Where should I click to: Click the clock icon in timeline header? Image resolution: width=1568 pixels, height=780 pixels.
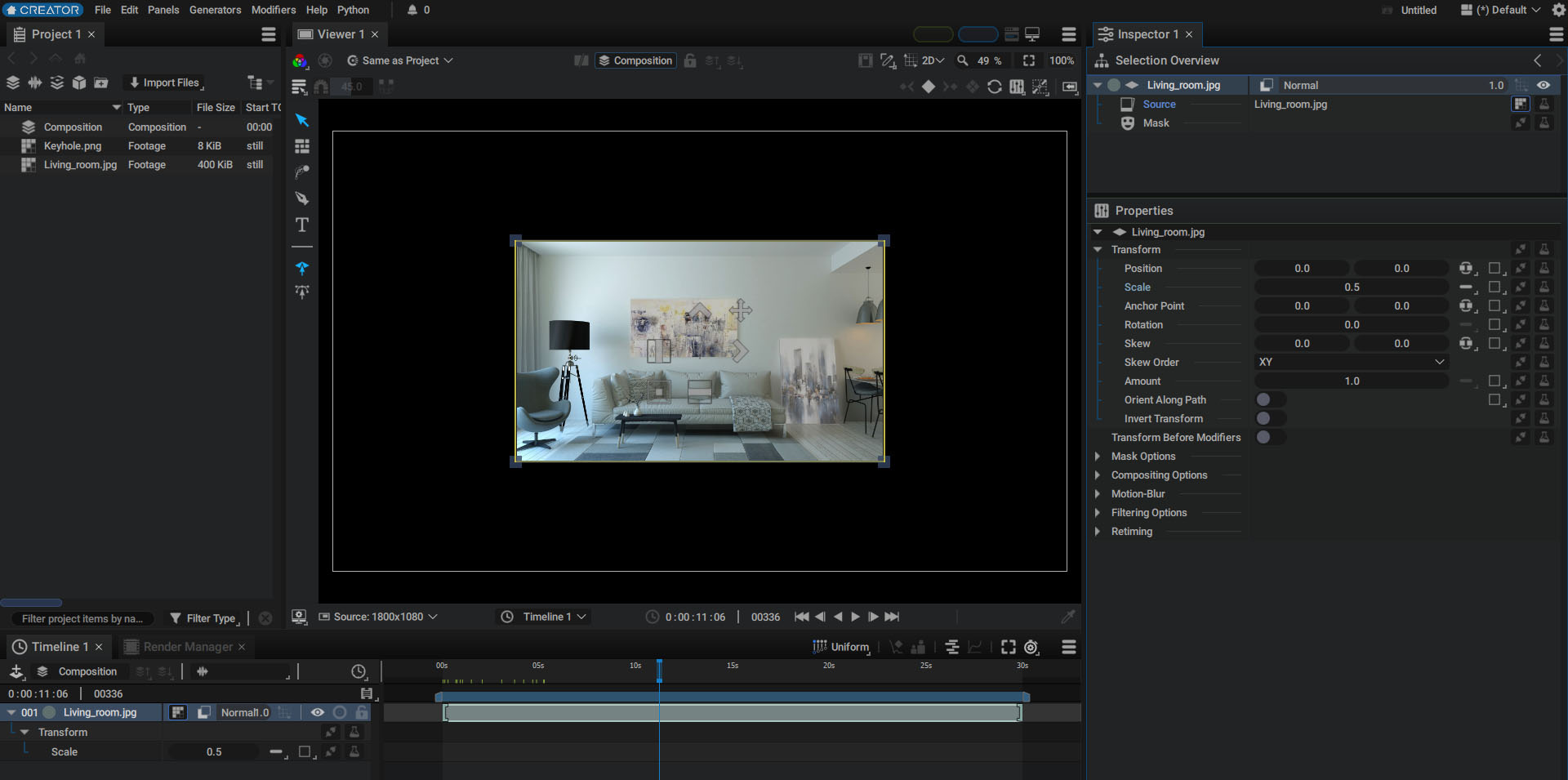click(x=359, y=671)
